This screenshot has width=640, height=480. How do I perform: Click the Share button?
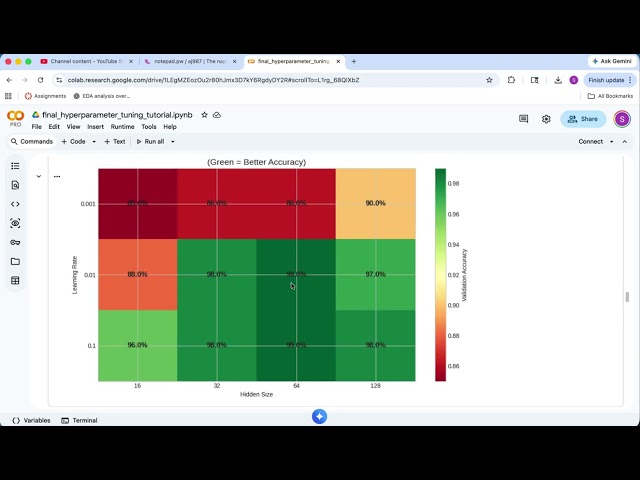point(583,119)
